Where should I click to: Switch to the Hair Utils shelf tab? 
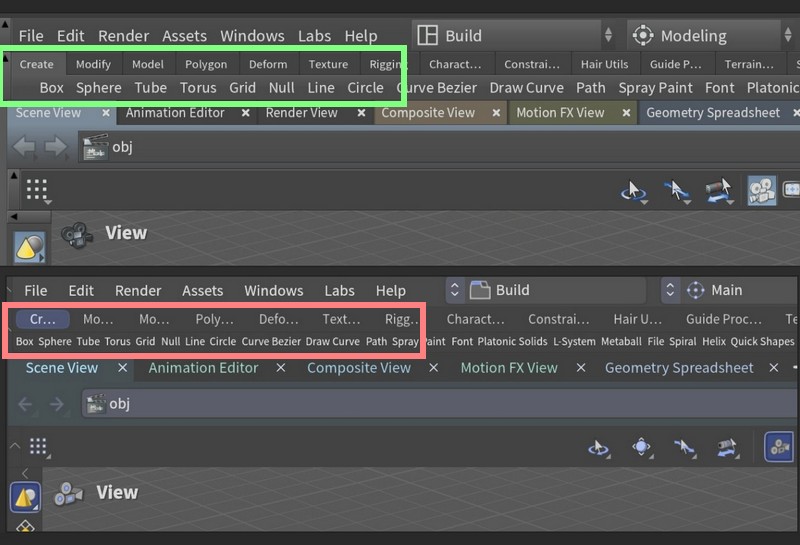click(604, 64)
